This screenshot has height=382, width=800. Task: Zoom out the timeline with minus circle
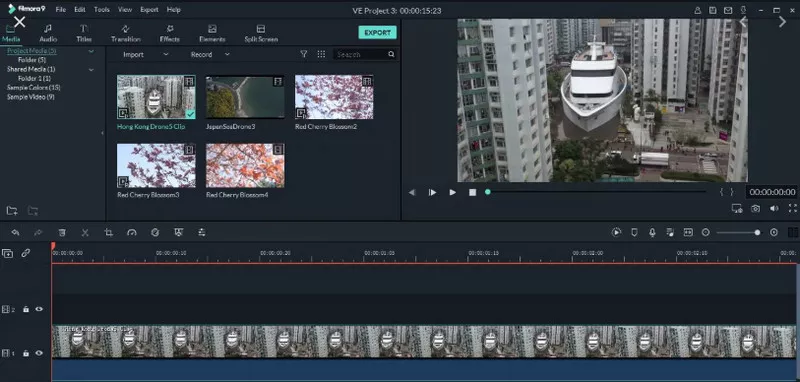point(706,233)
